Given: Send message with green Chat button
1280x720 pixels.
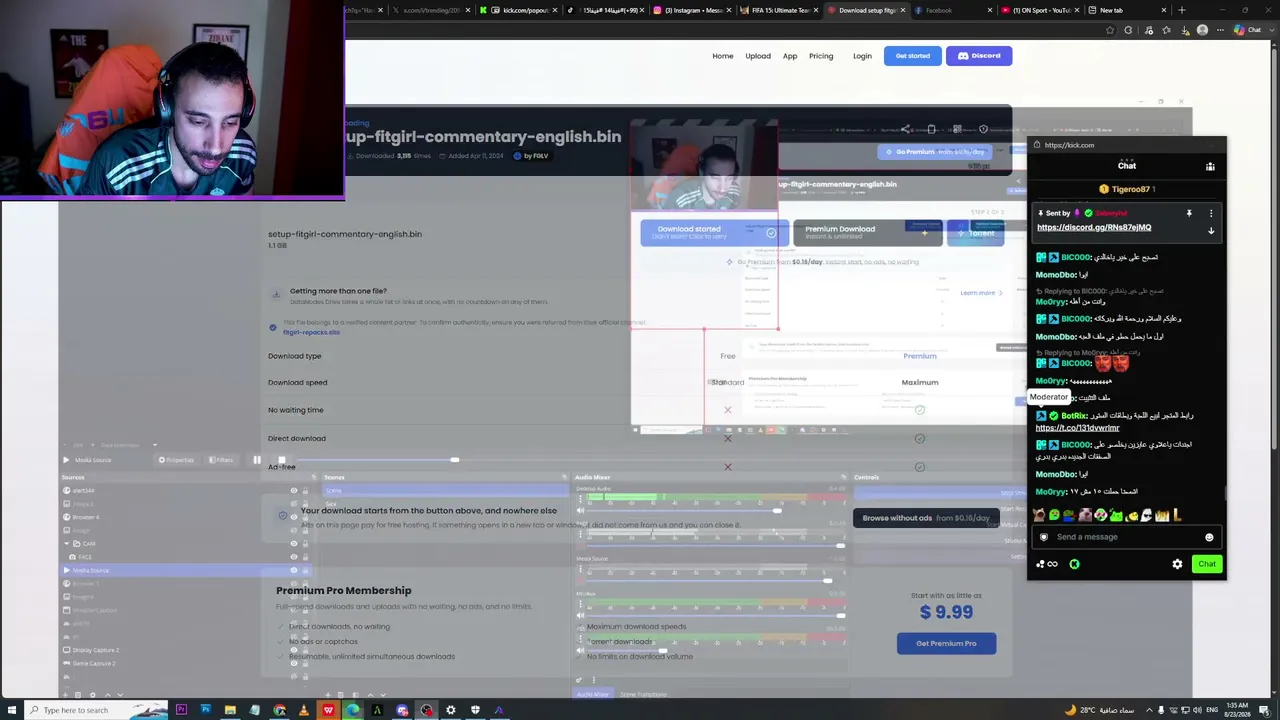Looking at the screenshot, I should tap(1207, 564).
